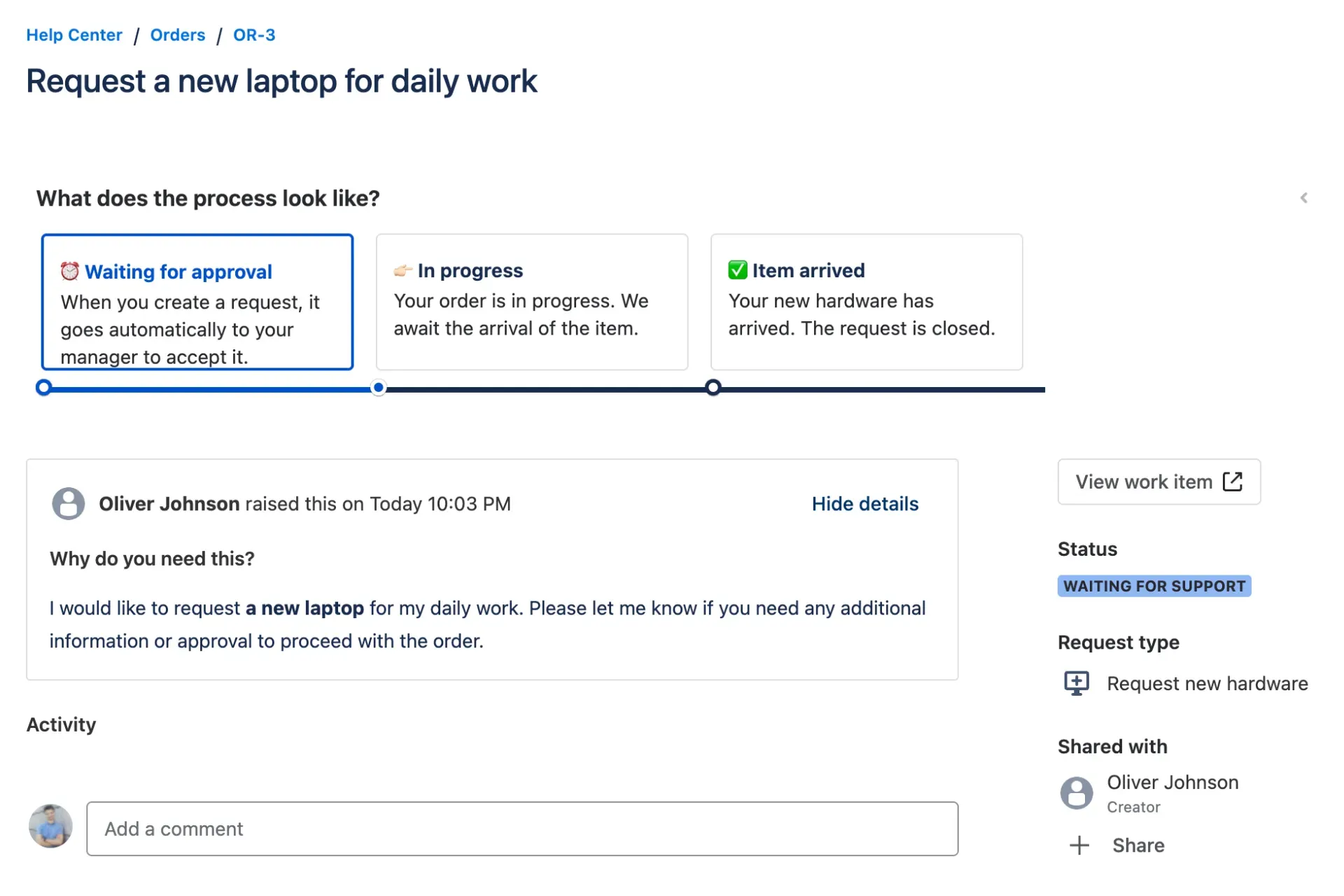Select the Item arrived step card

point(867,302)
